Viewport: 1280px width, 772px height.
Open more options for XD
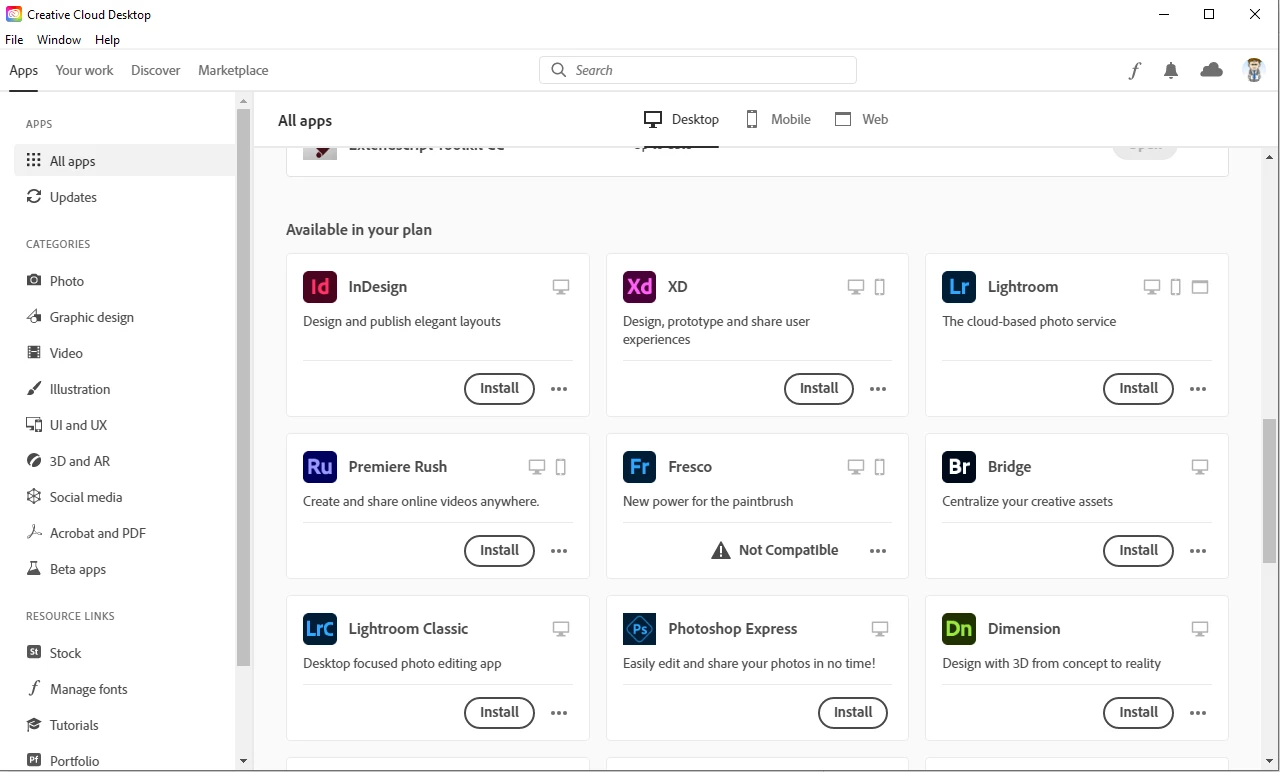point(878,389)
